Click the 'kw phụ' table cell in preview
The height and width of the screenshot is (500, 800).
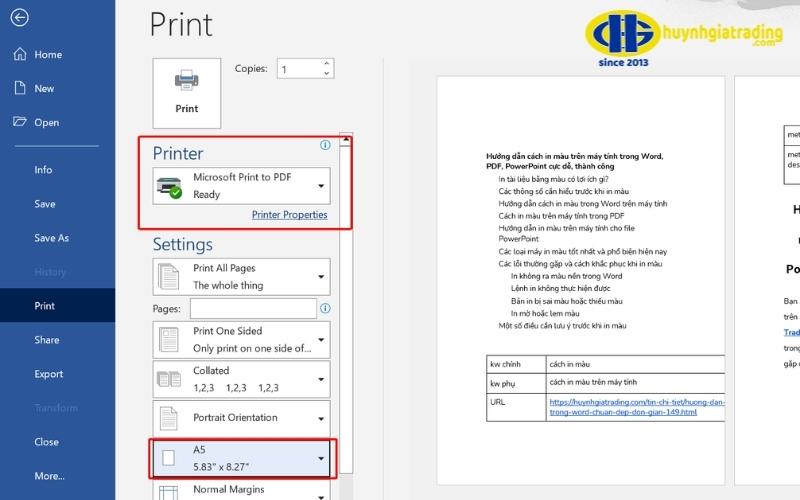click(x=516, y=383)
